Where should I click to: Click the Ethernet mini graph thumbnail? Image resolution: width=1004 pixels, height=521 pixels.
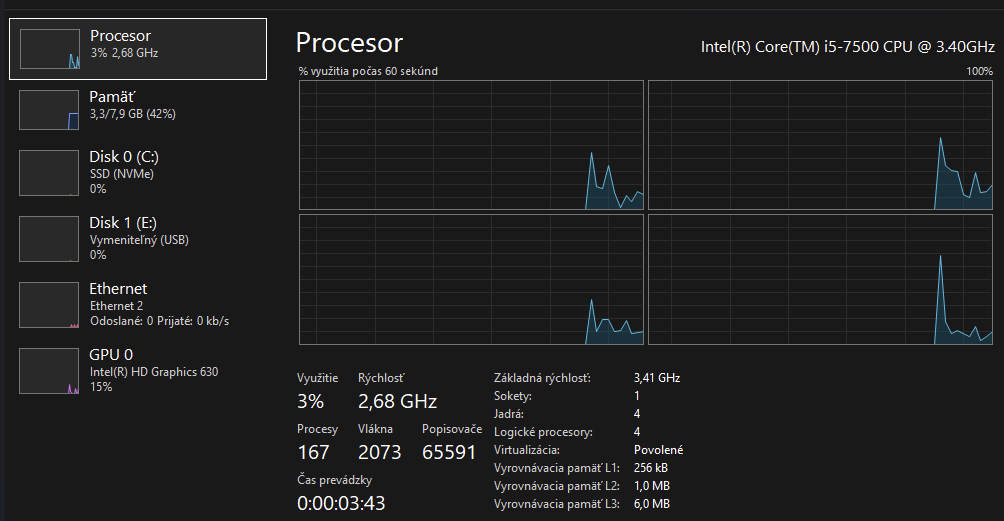point(49,305)
